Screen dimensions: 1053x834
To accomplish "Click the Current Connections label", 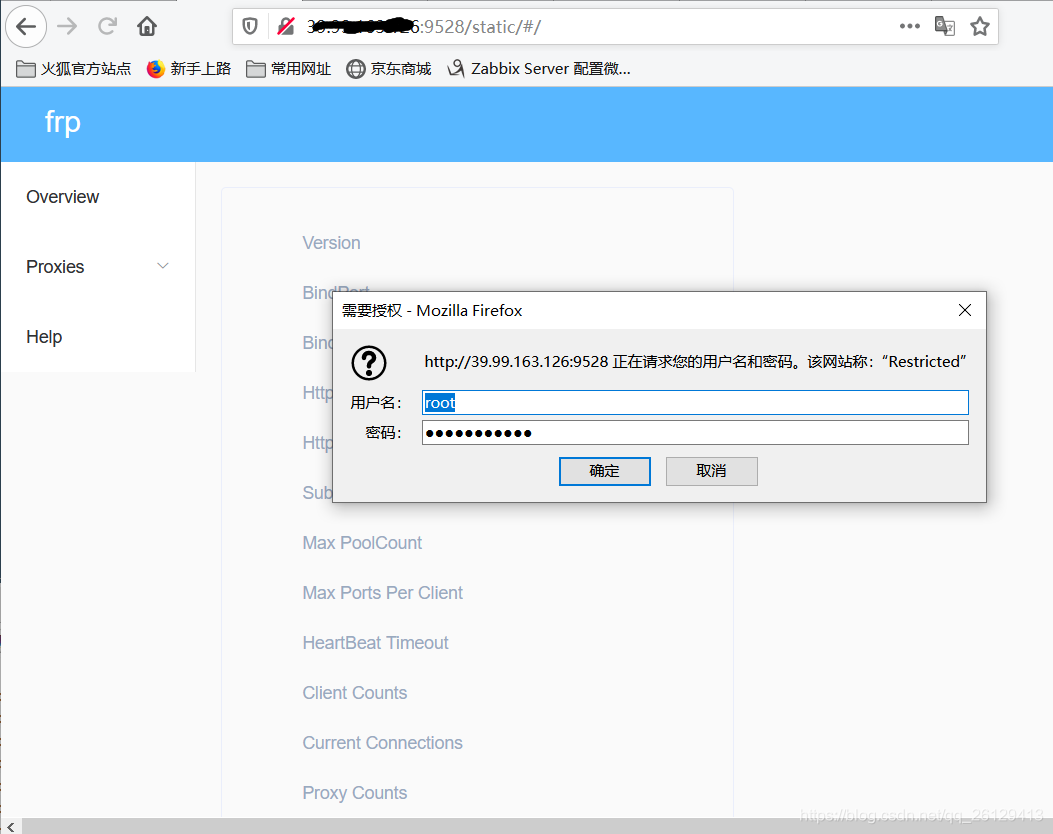I will 383,743.
